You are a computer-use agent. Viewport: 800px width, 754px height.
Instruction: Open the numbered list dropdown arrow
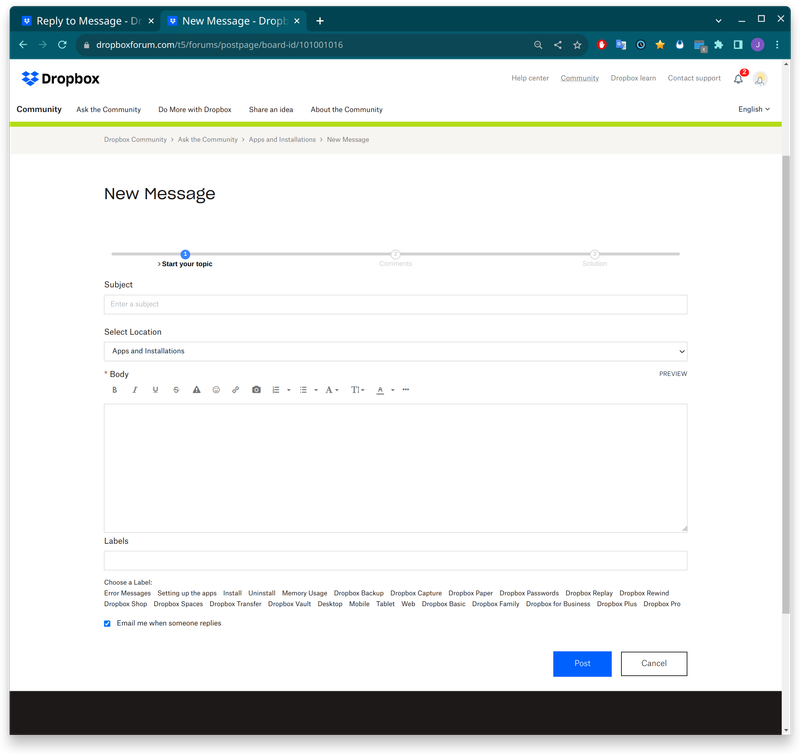pyautogui.click(x=289, y=390)
